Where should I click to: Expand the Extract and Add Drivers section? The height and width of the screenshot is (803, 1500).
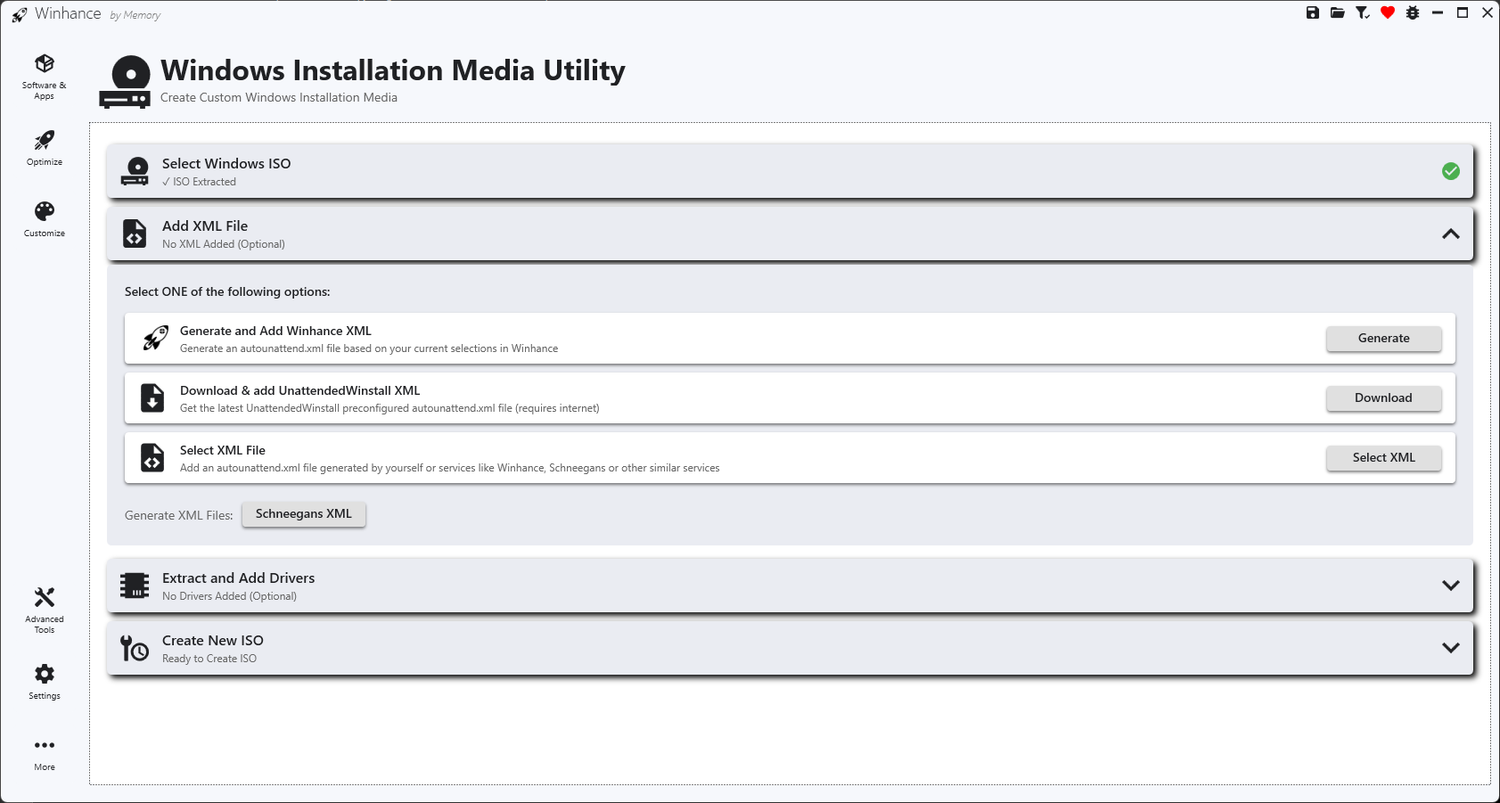[1450, 586]
